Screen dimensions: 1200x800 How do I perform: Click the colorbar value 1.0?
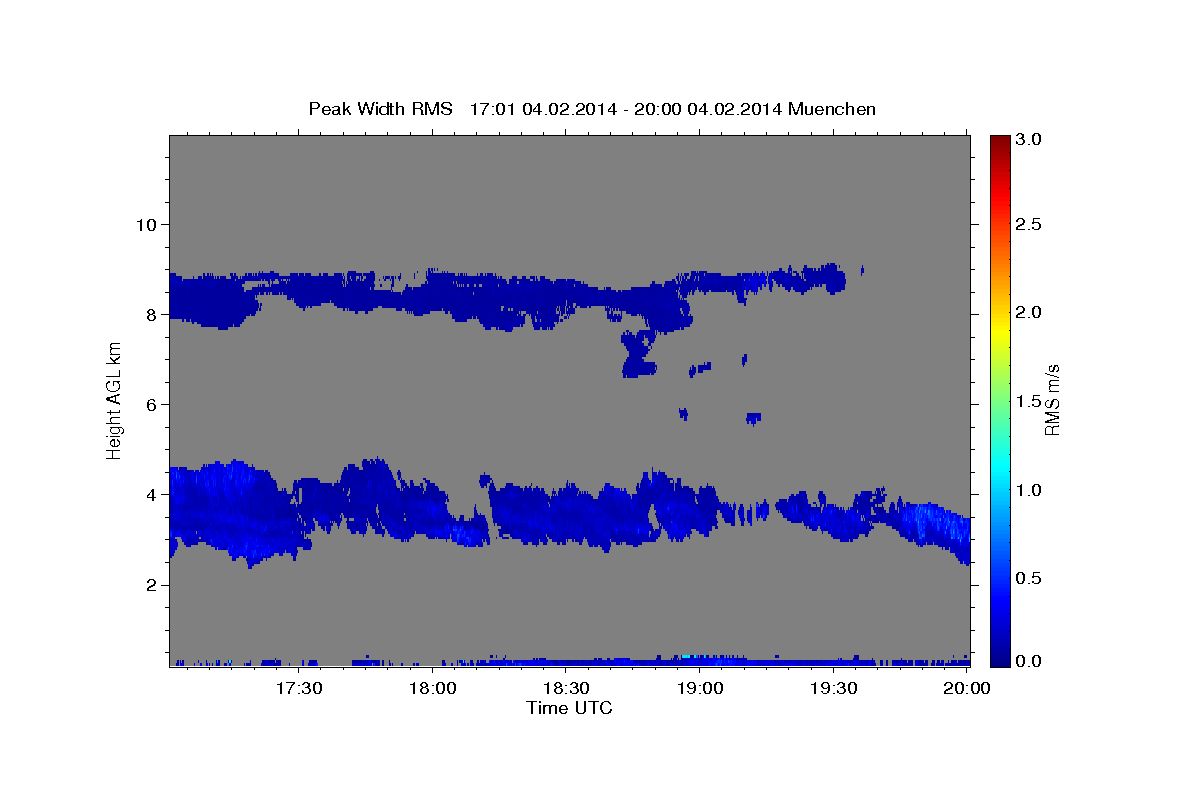coord(1030,490)
